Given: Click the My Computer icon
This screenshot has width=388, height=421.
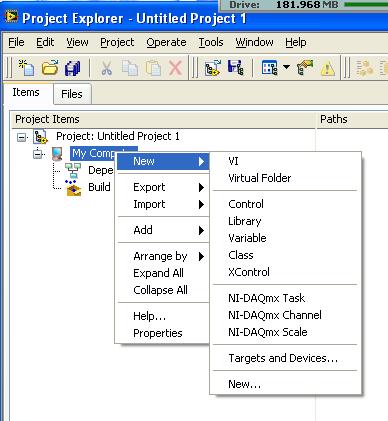Looking at the screenshot, I should coord(57,154).
